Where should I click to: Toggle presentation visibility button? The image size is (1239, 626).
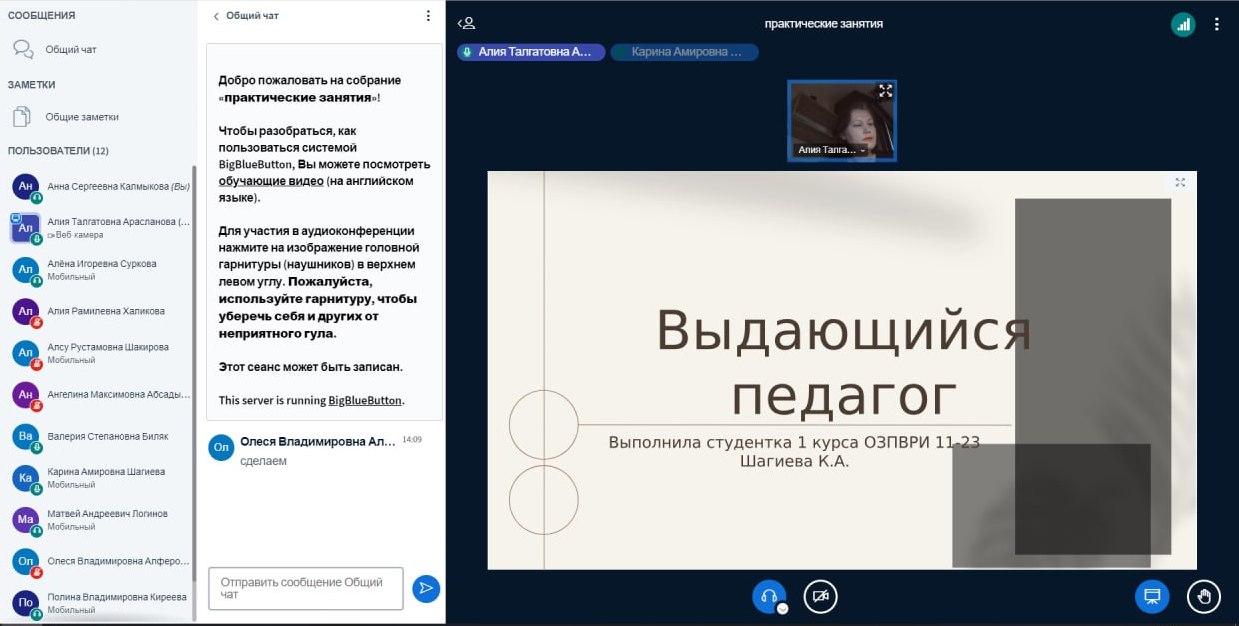tap(1151, 596)
